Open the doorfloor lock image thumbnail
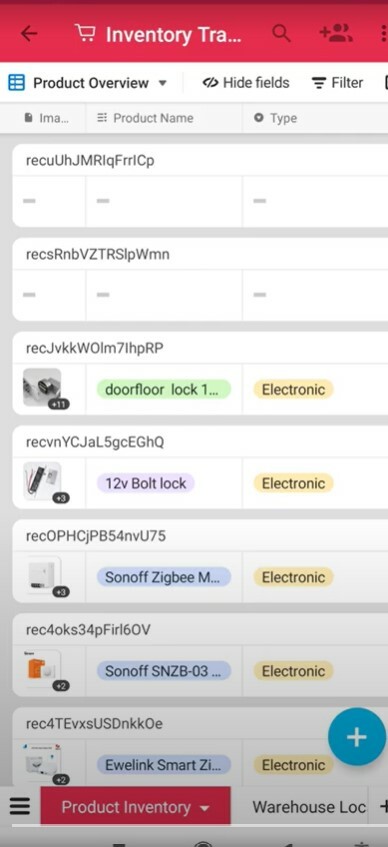Image resolution: width=388 pixels, height=847 pixels. [42, 388]
